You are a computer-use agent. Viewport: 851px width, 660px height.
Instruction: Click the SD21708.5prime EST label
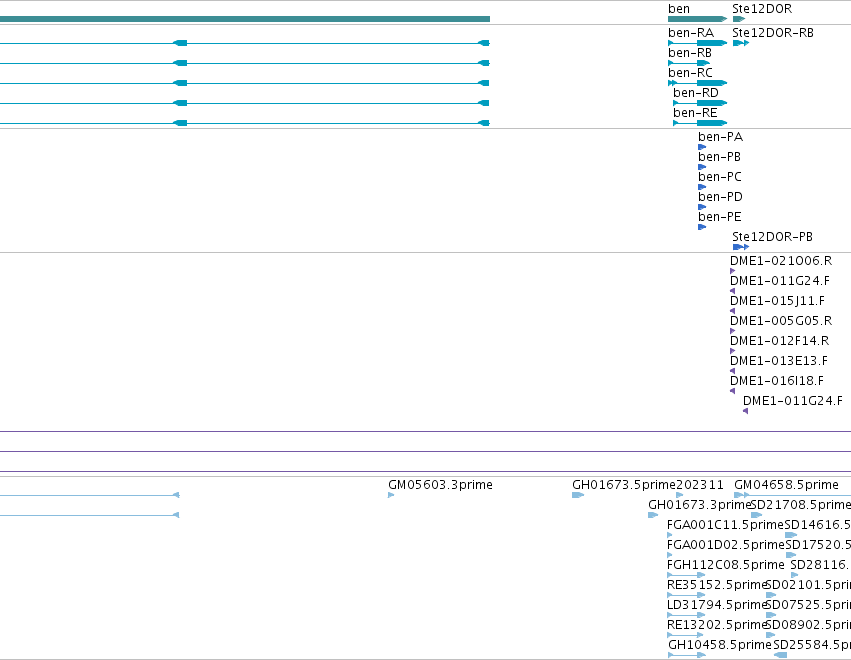pos(801,505)
